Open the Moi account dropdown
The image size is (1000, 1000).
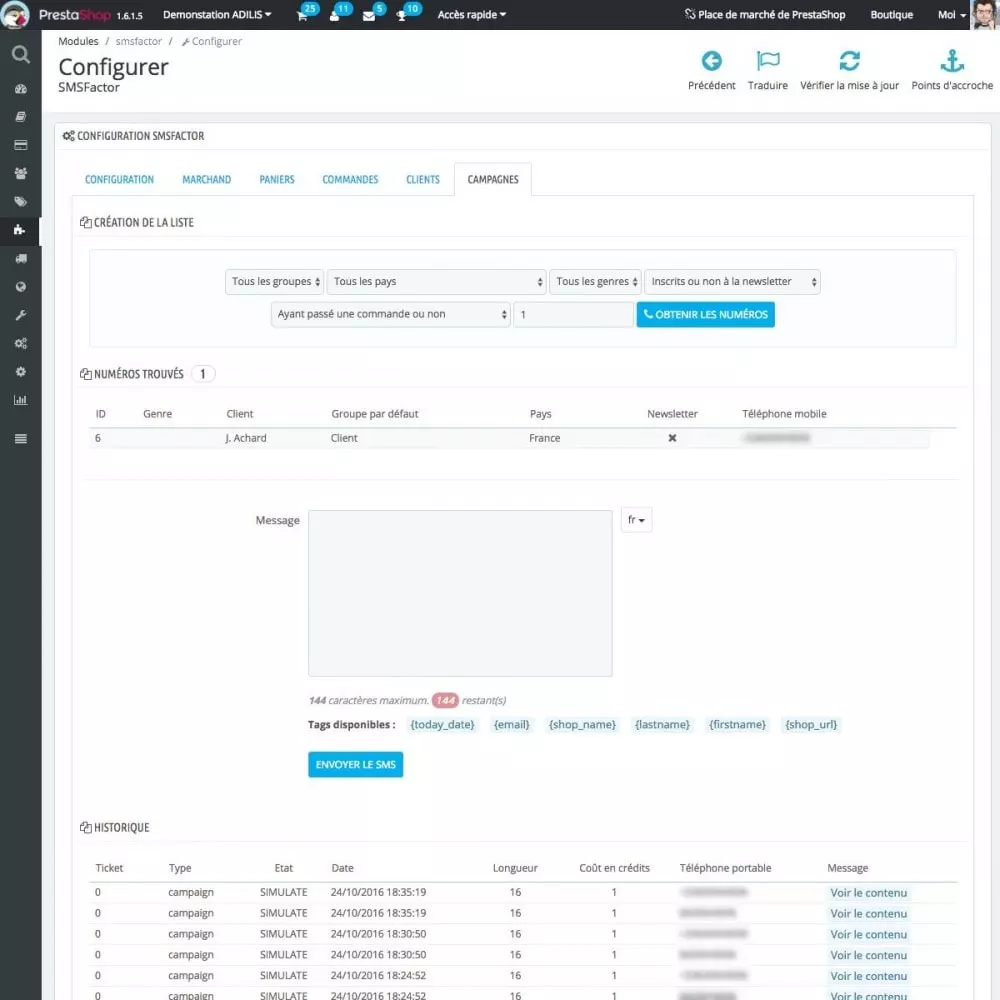tap(952, 15)
